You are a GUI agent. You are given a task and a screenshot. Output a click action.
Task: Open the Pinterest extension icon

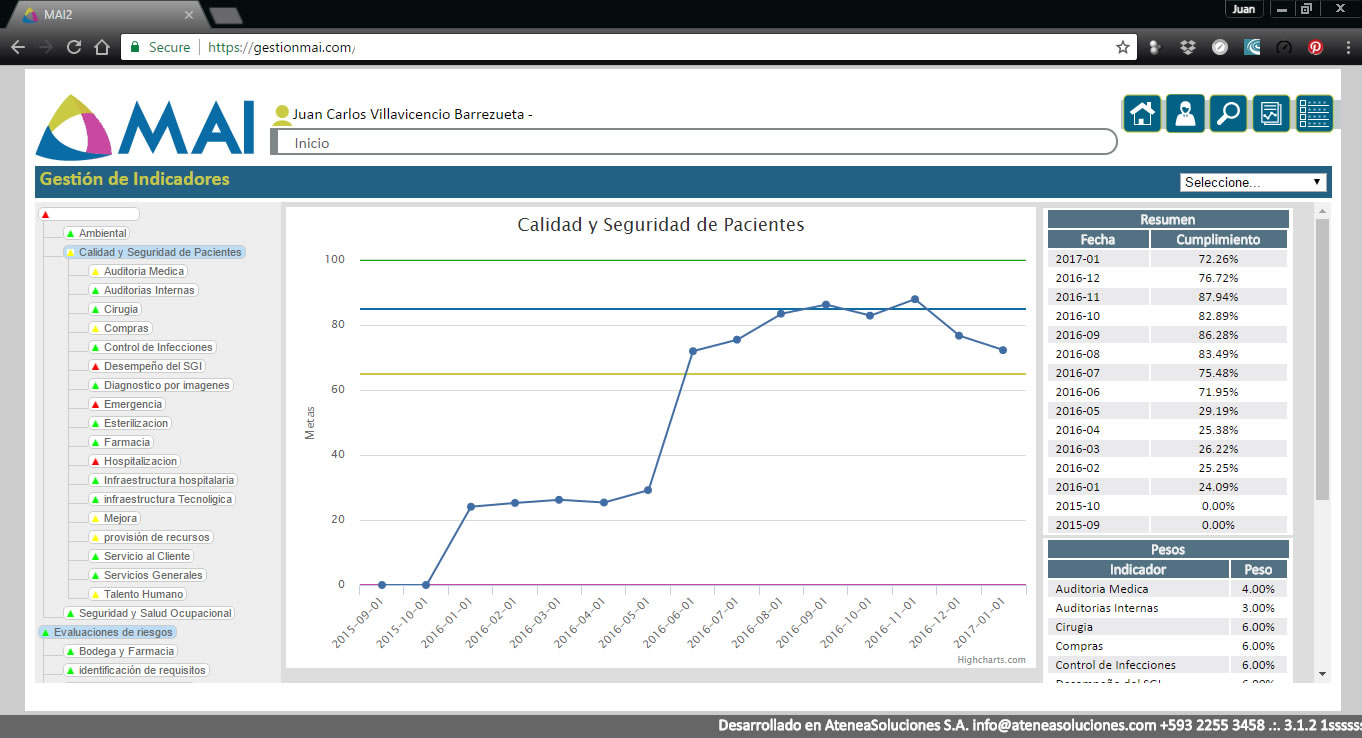click(1316, 47)
